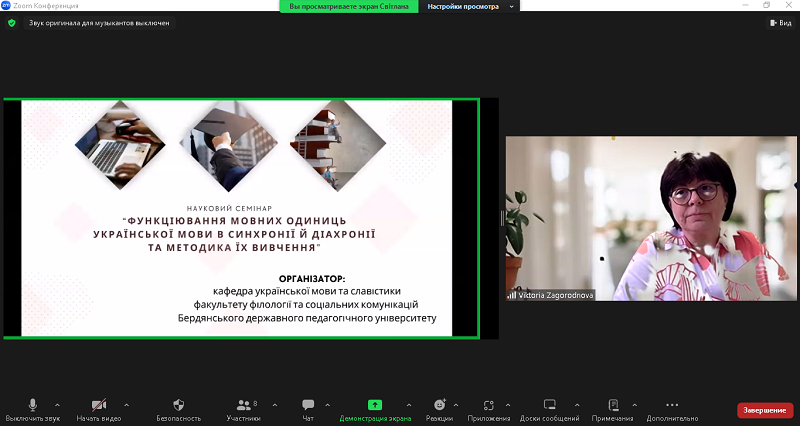The image size is (800, 426).
Task: Open More options (Дополнительно) ellipsis
Action: 672,405
